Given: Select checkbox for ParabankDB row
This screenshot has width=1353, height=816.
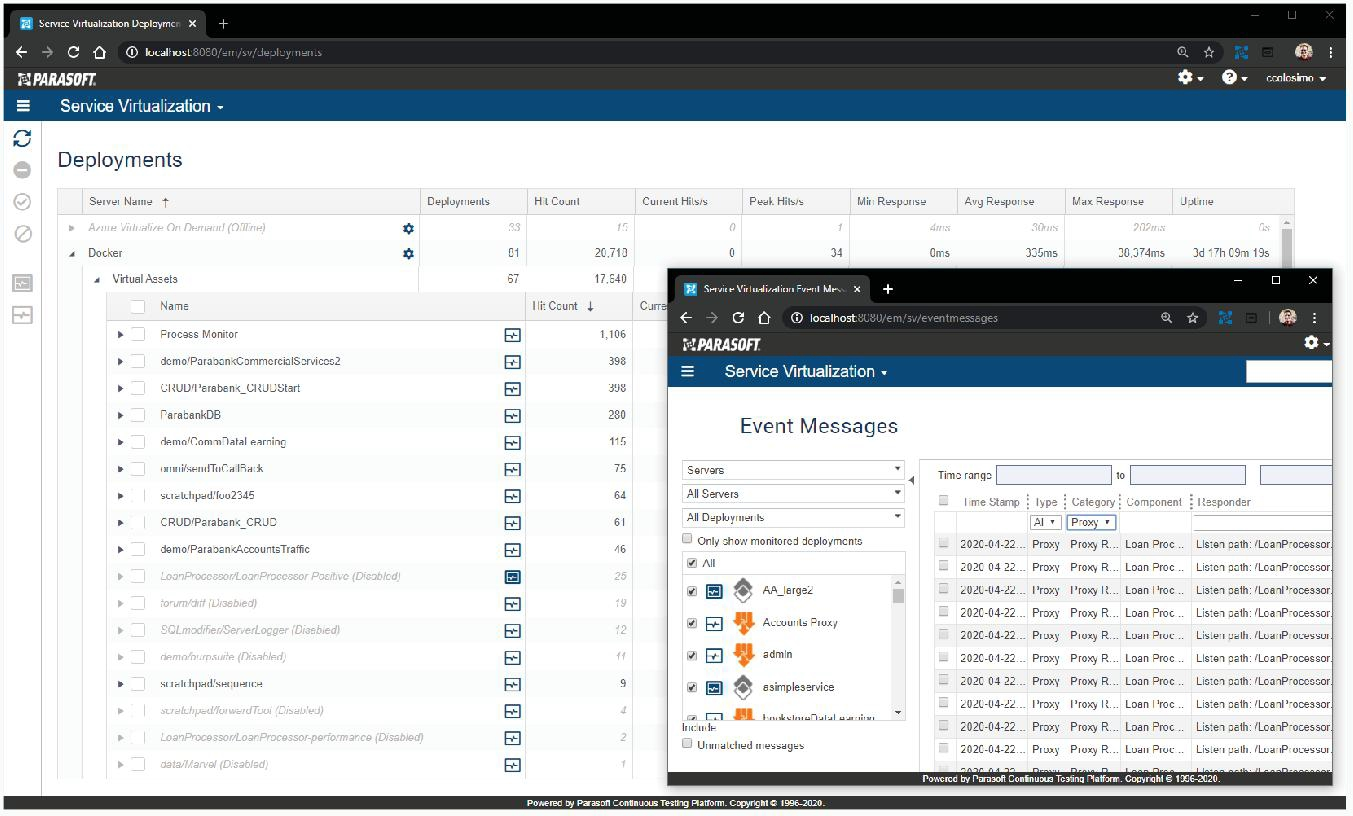Looking at the screenshot, I should click(138, 415).
